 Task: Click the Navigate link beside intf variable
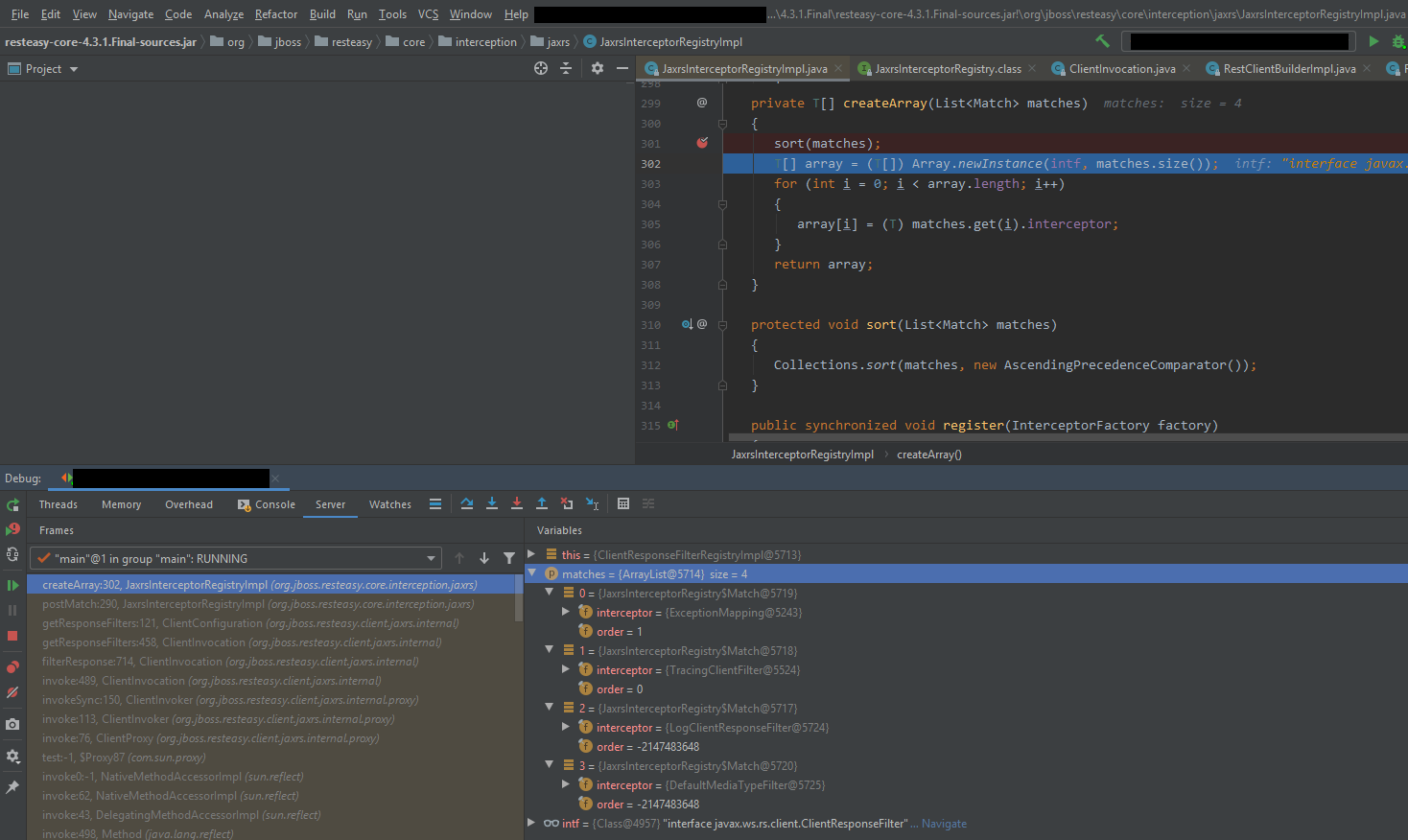[x=944, y=824]
